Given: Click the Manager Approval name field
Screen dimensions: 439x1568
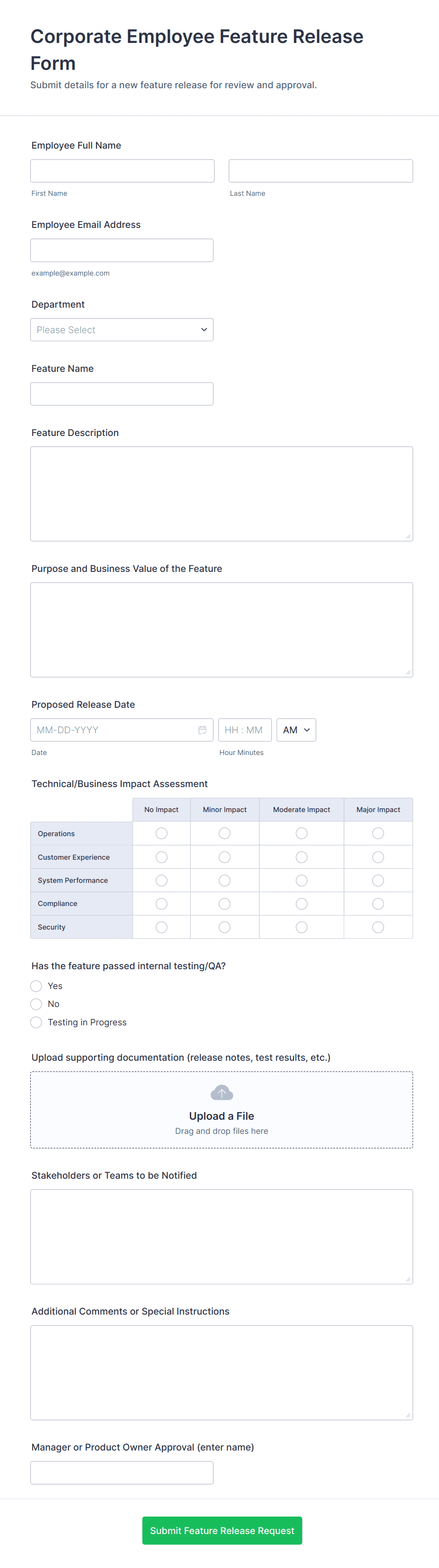Looking at the screenshot, I should tap(122, 1472).
